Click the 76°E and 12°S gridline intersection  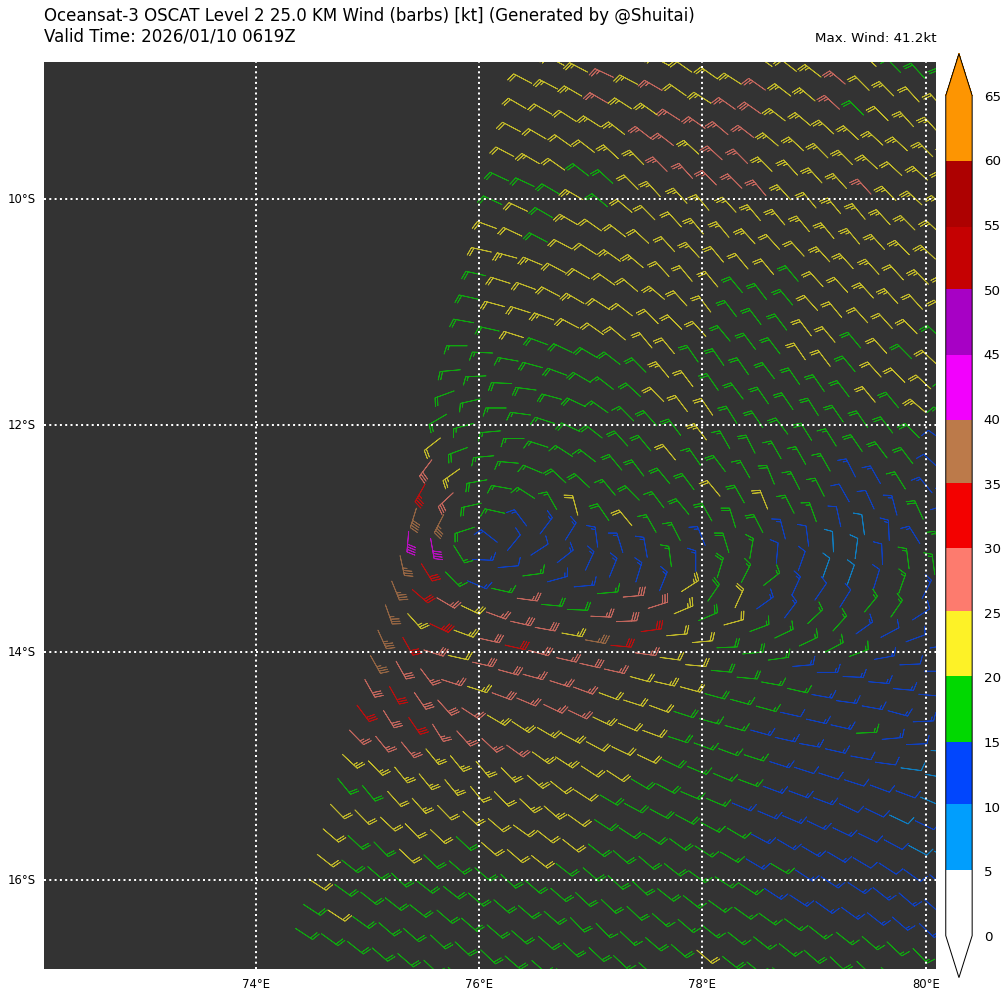(479, 425)
